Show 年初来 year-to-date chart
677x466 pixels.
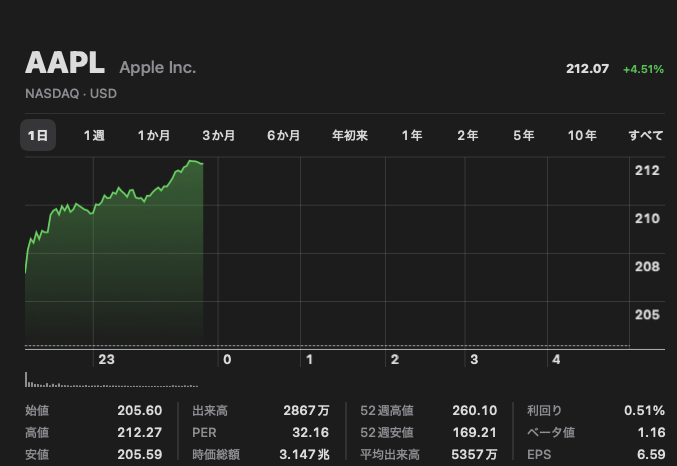(x=350, y=136)
